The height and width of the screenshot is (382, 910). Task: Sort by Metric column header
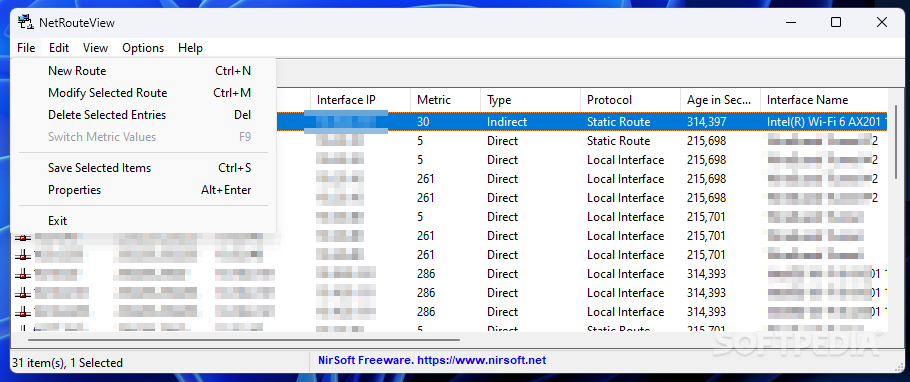tap(445, 100)
